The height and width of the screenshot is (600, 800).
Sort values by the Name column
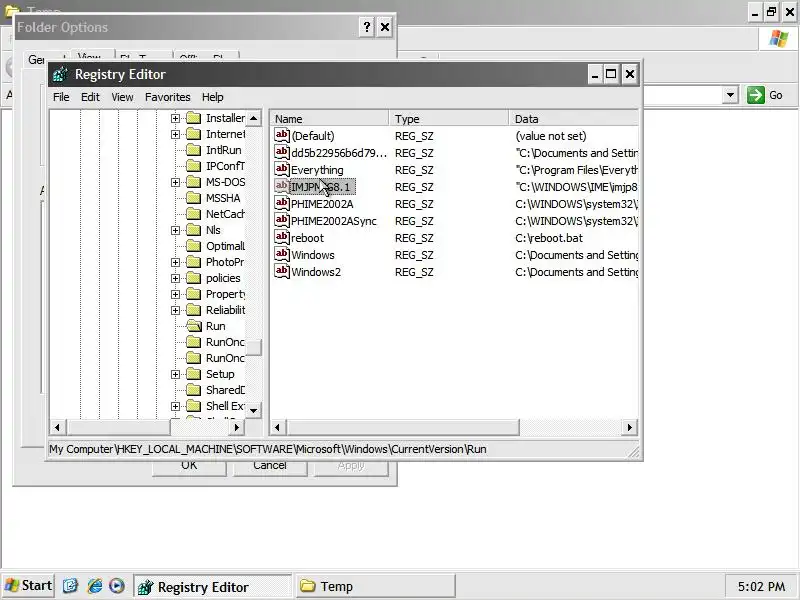[x=329, y=119]
